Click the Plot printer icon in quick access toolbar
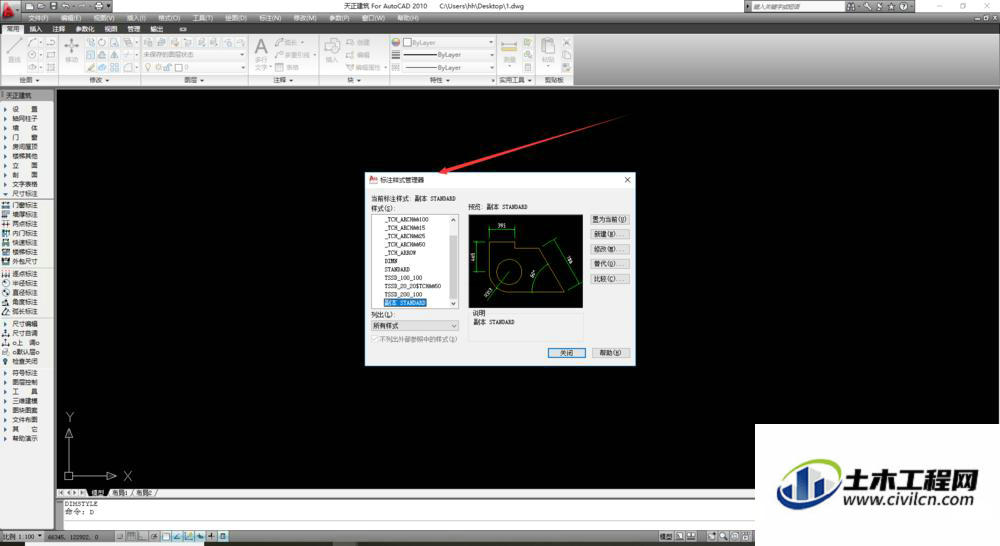The image size is (1000, 546). tap(99, 6)
